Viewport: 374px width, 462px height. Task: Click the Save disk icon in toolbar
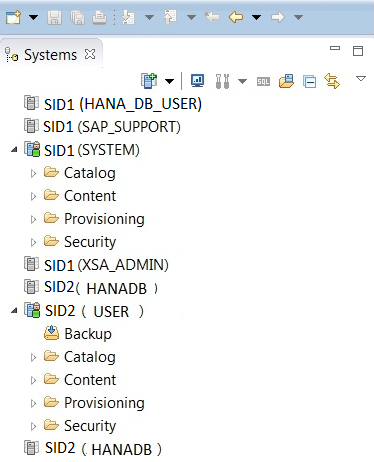[54, 17]
